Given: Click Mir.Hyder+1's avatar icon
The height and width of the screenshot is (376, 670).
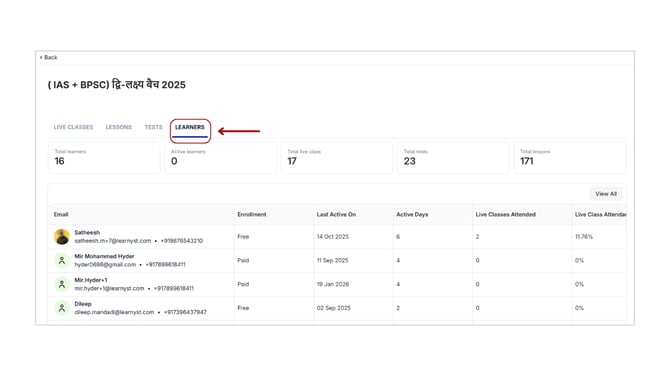Looking at the screenshot, I should 62,284.
